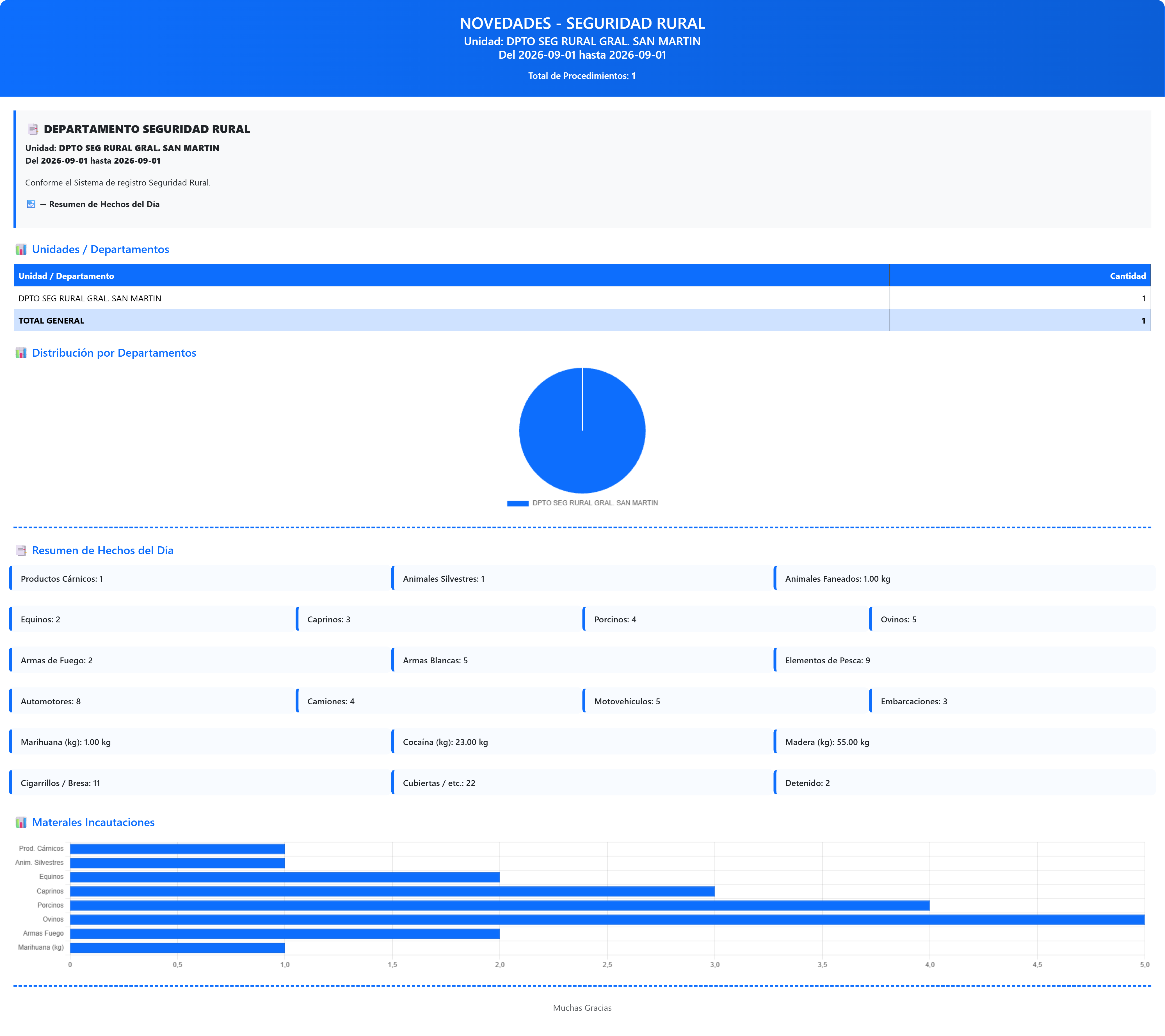The width and height of the screenshot is (1165, 1036).
Task: Click the chart icon next to Distribución por Departamentos
Action: click(21, 353)
